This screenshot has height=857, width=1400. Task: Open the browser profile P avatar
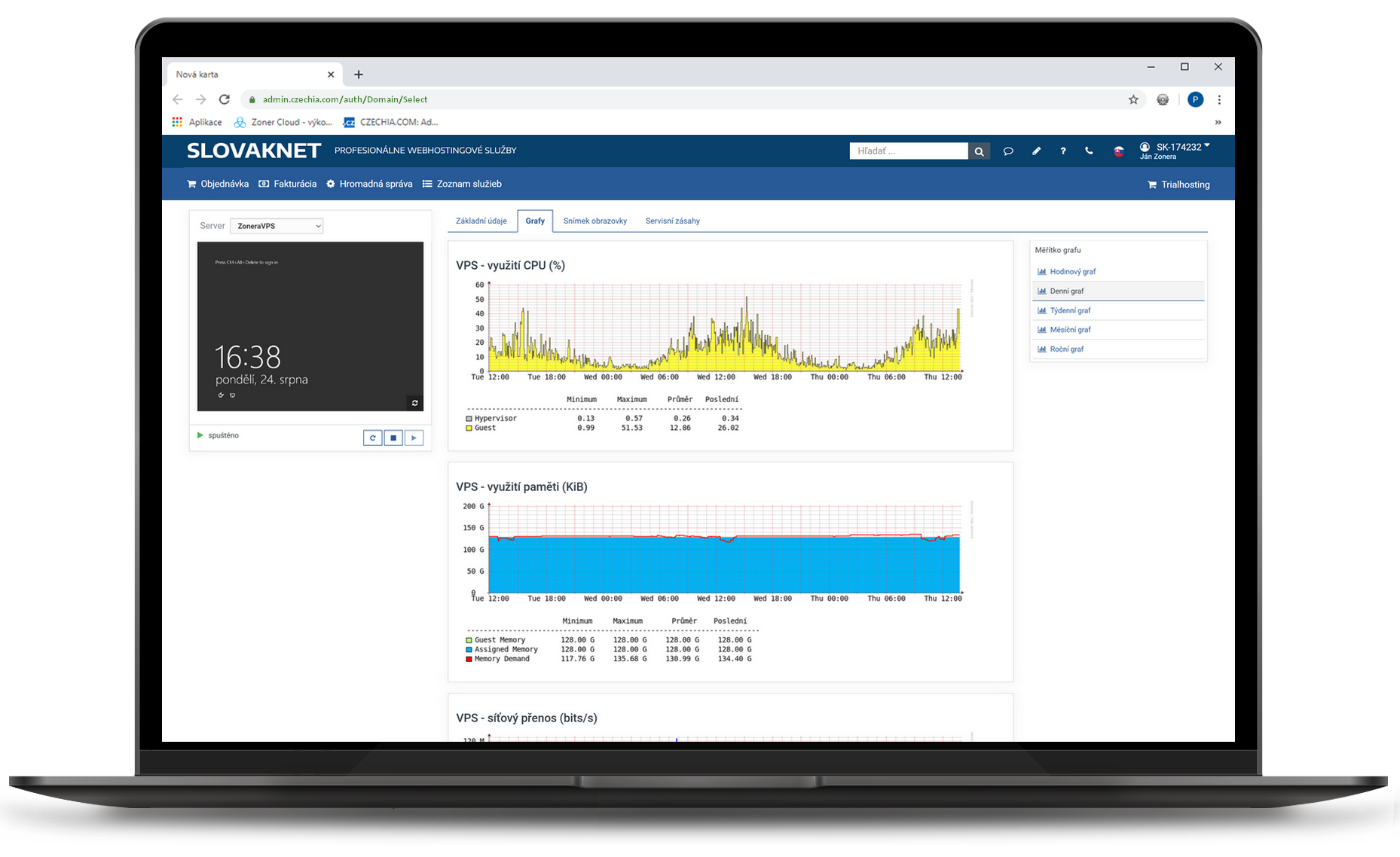pos(1195,99)
